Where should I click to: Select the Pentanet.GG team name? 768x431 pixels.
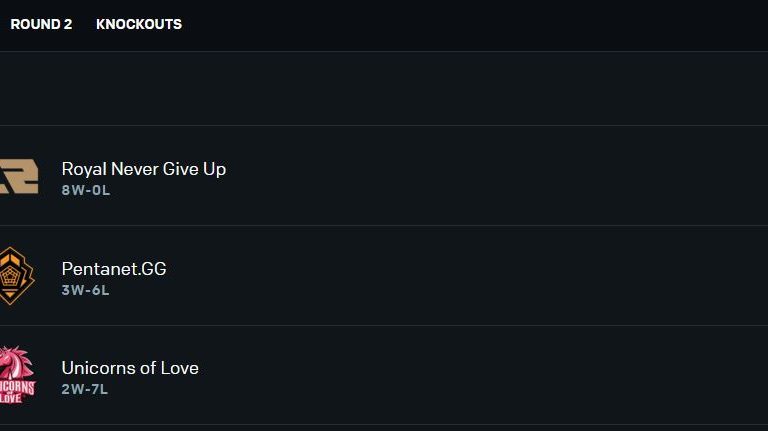click(x=114, y=269)
